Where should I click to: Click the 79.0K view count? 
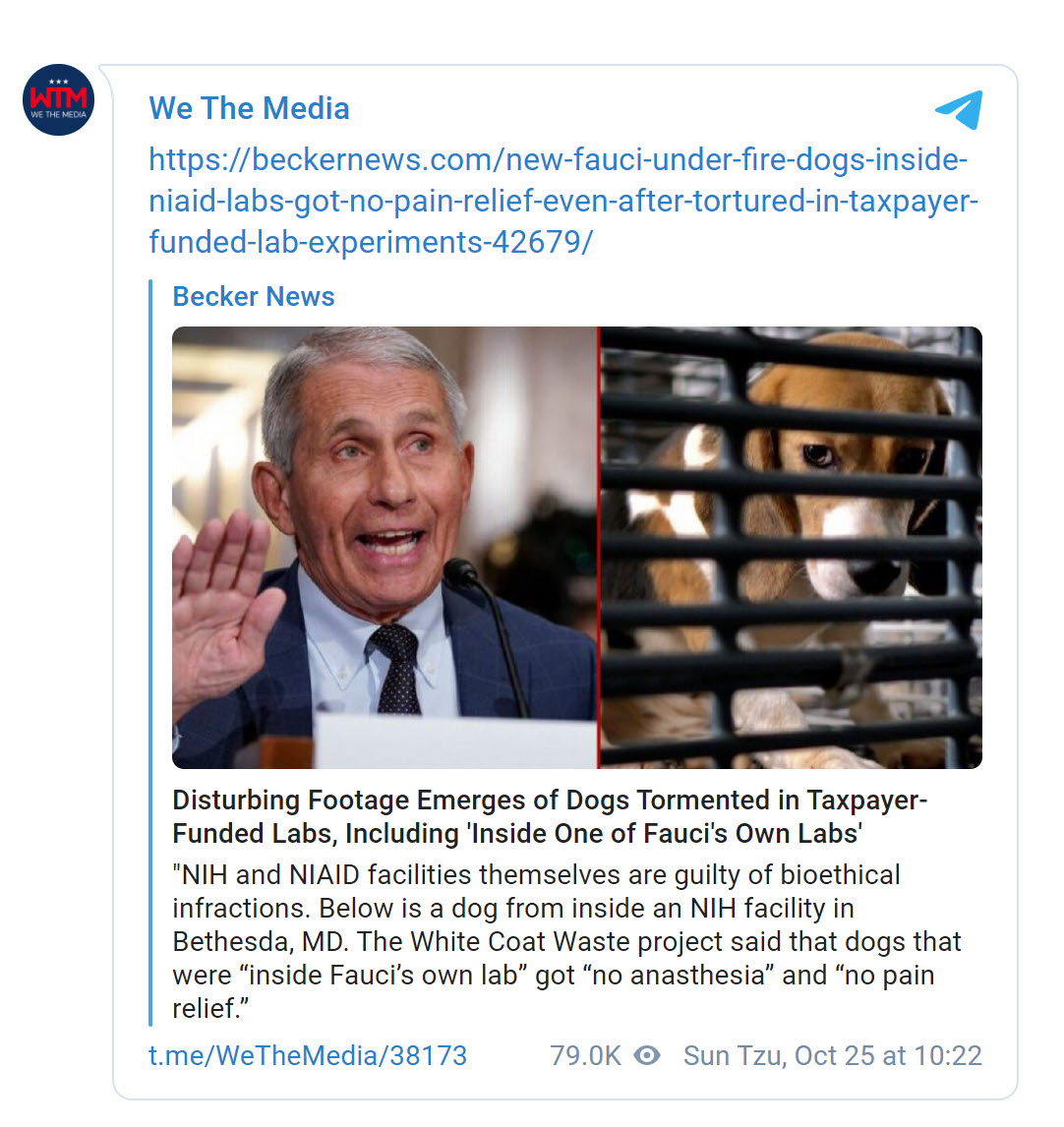click(585, 1055)
